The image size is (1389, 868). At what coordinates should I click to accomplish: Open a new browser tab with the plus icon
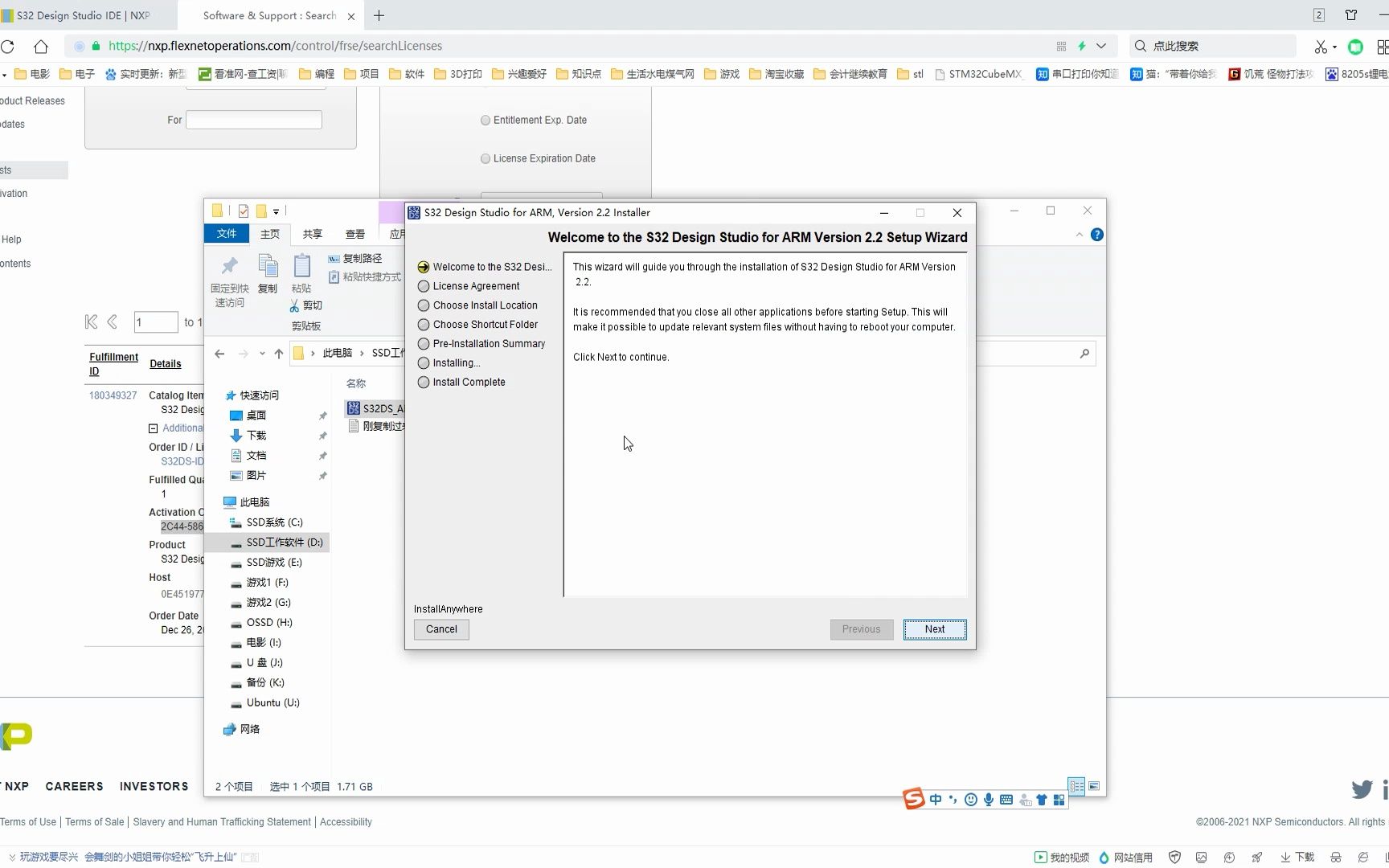(379, 15)
